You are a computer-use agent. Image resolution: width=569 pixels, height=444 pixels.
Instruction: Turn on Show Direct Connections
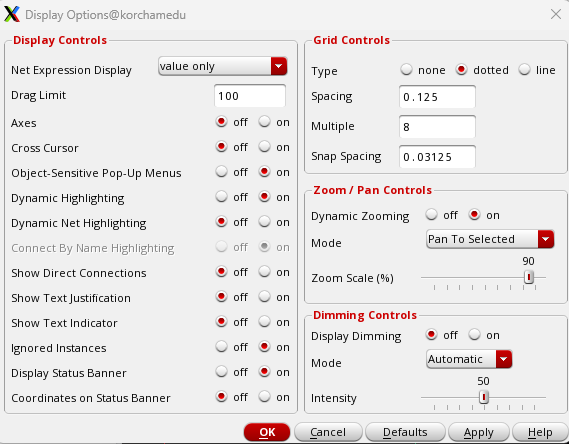point(265,271)
